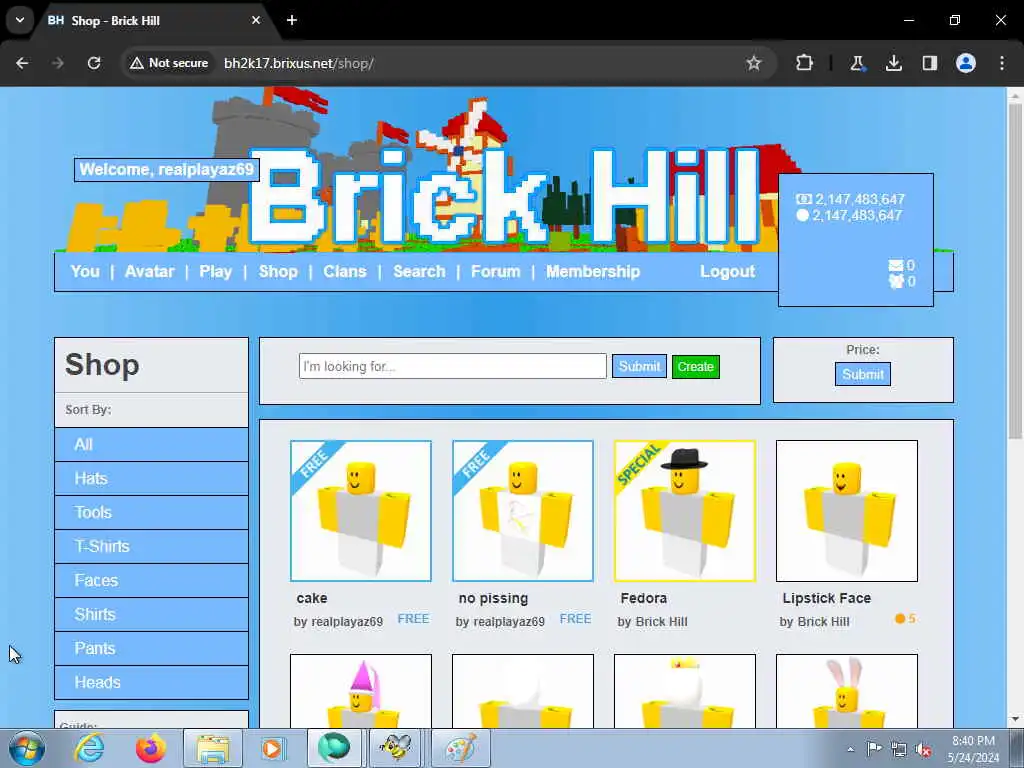Click Welcome, realplayaz69 label
Viewport: 1024px width, 768px height.
(167, 170)
